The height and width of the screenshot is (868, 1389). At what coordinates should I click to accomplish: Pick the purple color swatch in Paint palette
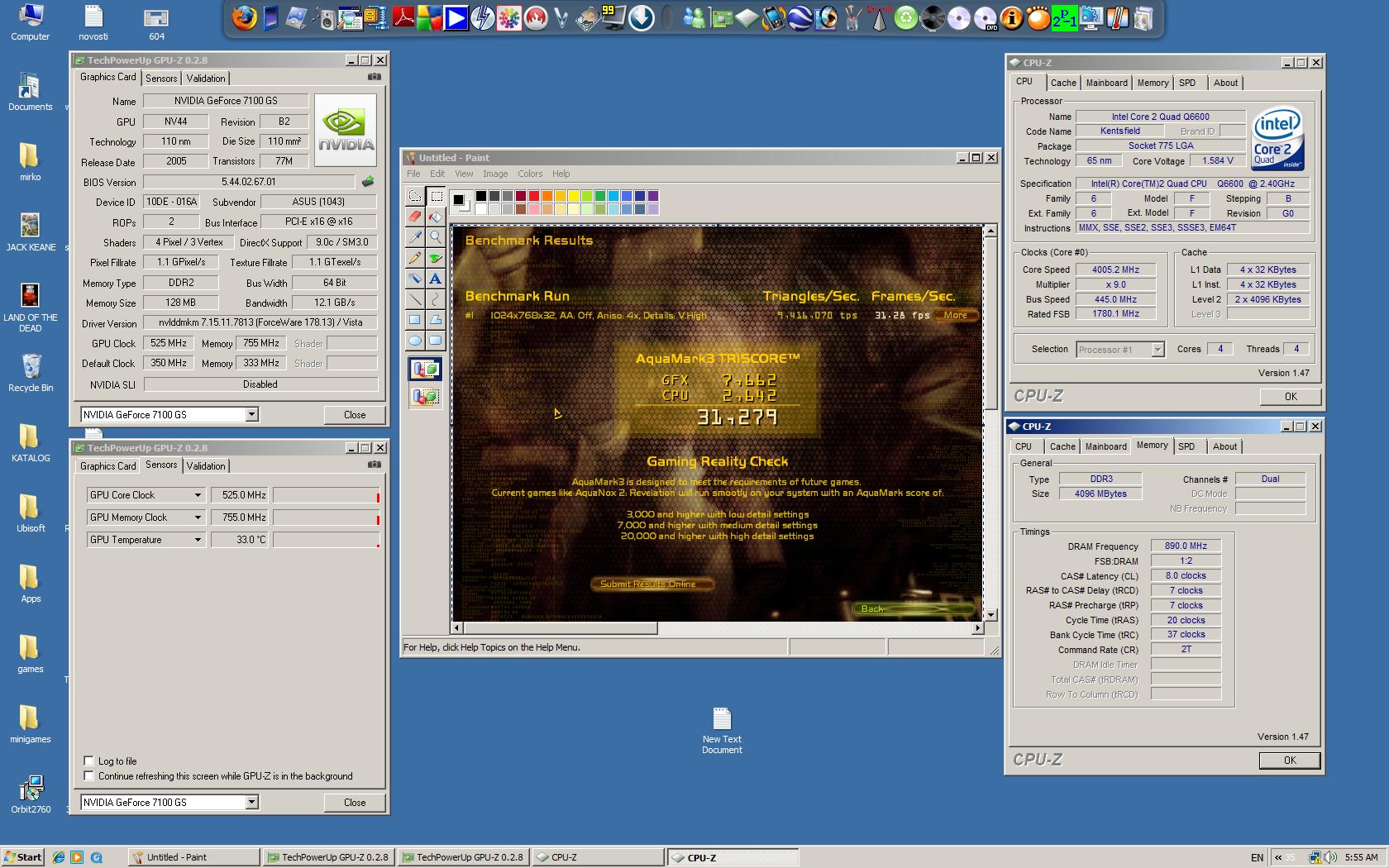point(652,196)
